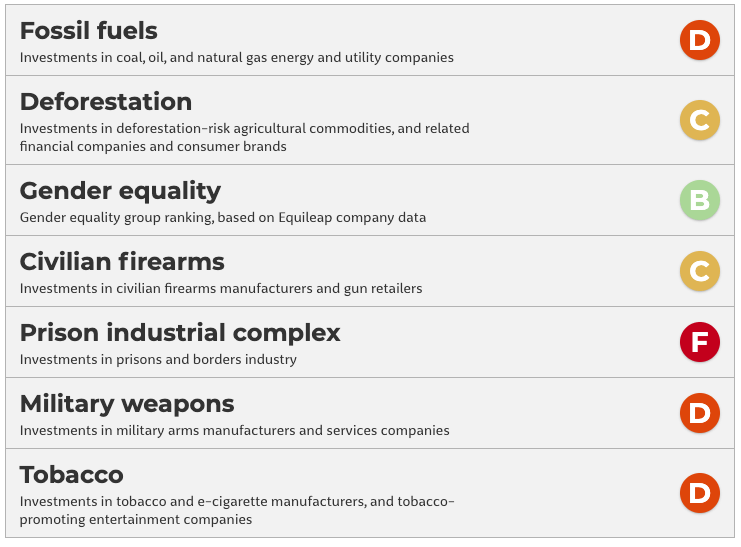741x547 pixels.
Task: Open the Deforestation heading
Action: click(x=106, y=102)
